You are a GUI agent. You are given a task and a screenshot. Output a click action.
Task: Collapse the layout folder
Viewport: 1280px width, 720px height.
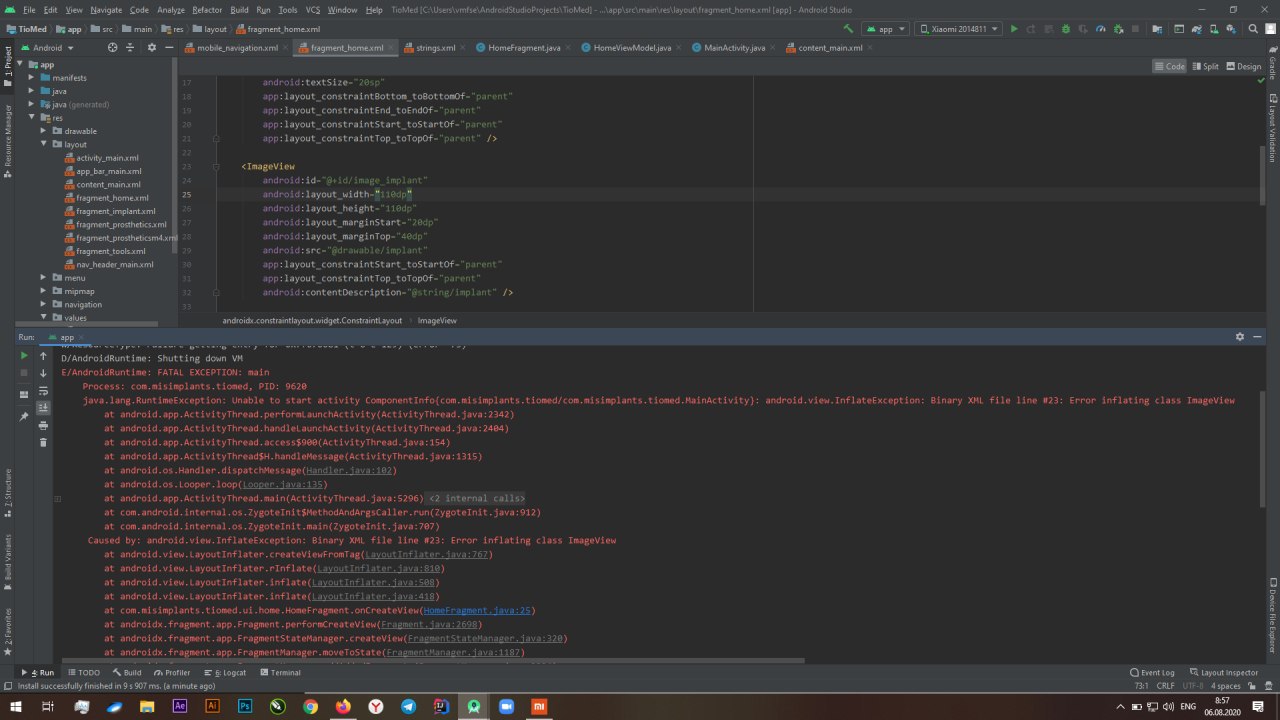[45, 144]
